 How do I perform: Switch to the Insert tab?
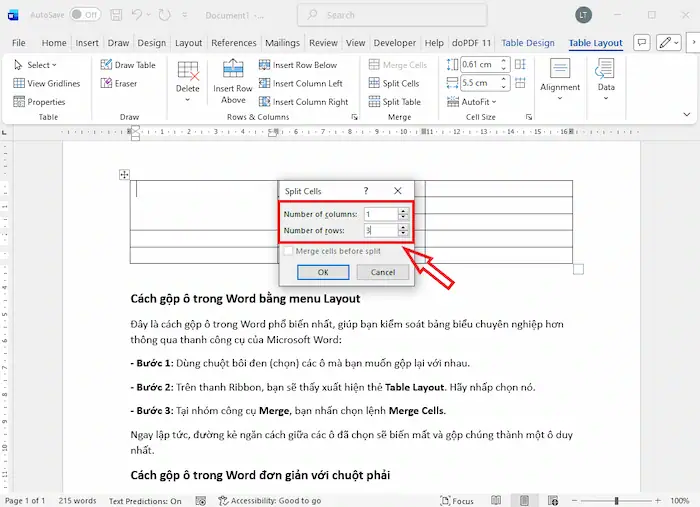pyautogui.click(x=87, y=43)
